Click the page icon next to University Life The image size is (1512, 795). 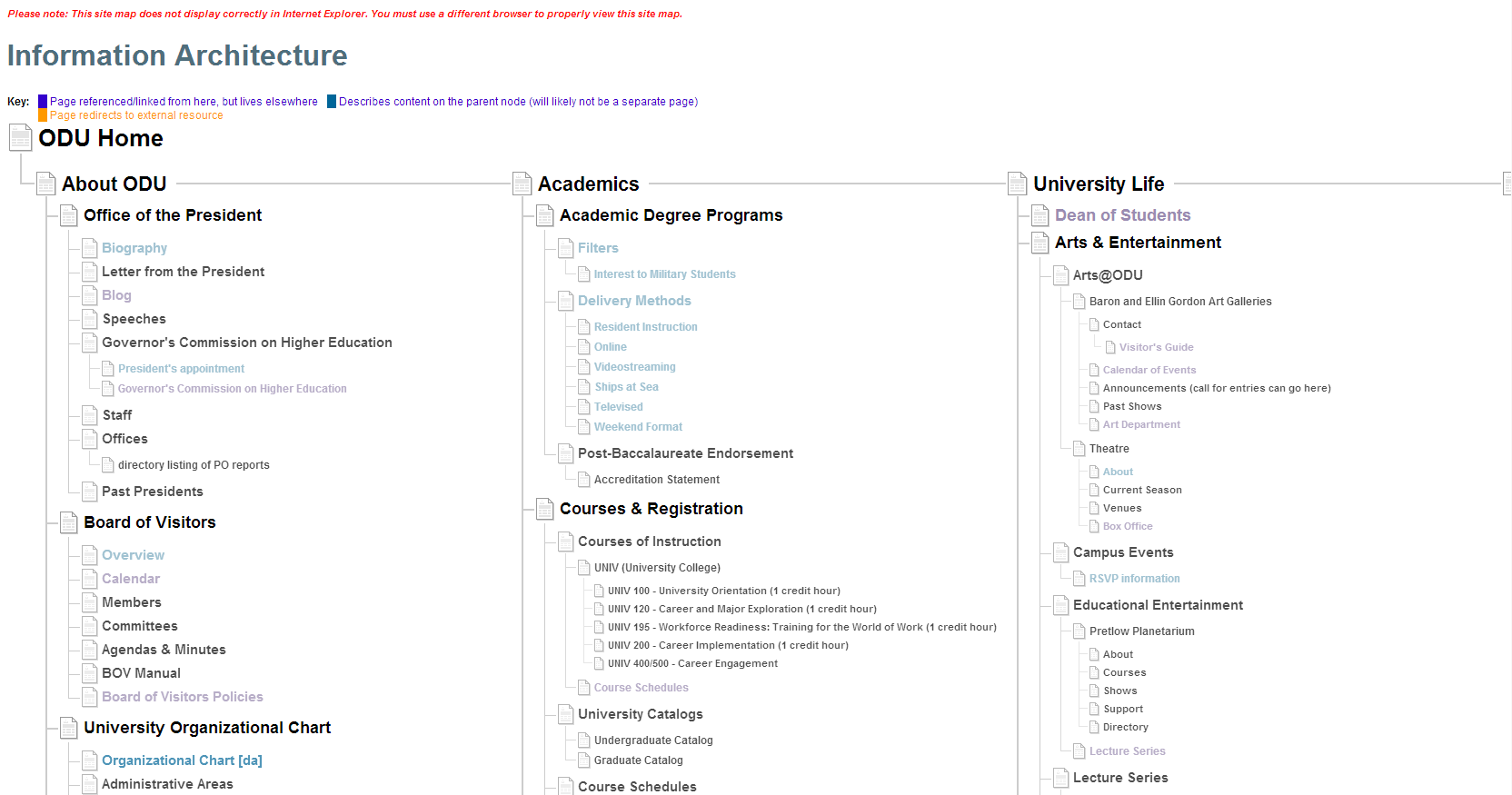click(1018, 184)
